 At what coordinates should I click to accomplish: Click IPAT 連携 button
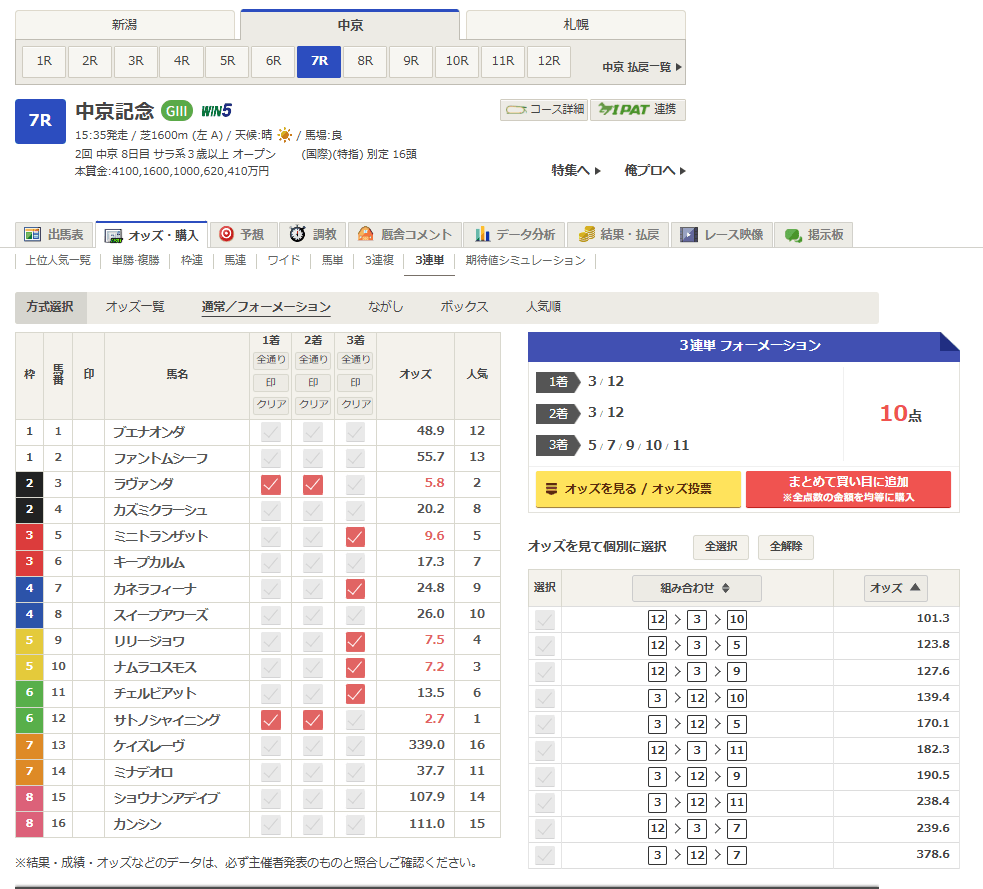[x=638, y=110]
